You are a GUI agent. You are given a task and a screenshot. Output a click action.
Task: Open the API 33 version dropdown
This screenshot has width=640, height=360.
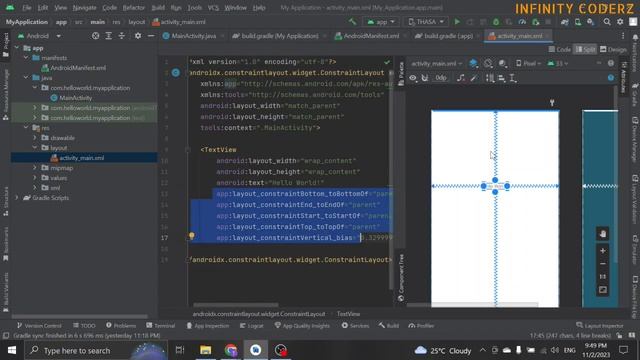coord(558,63)
